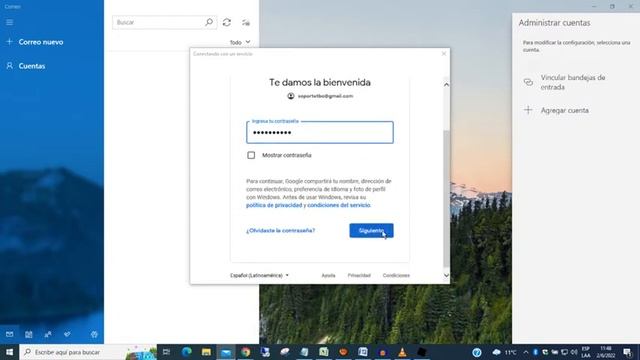Open the ESP LAA language indicator

[586, 352]
